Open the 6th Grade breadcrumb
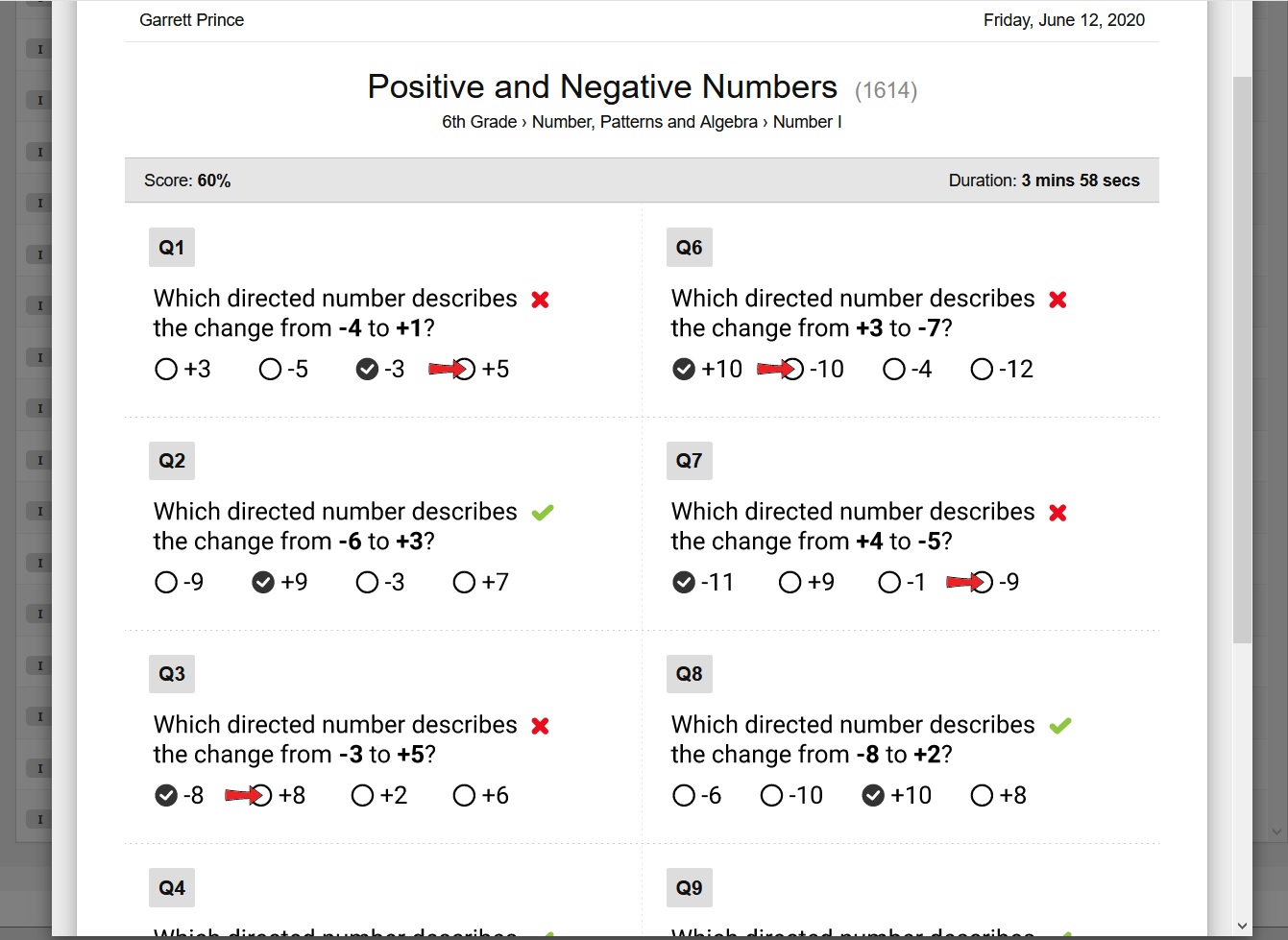1288x940 pixels. pos(479,122)
